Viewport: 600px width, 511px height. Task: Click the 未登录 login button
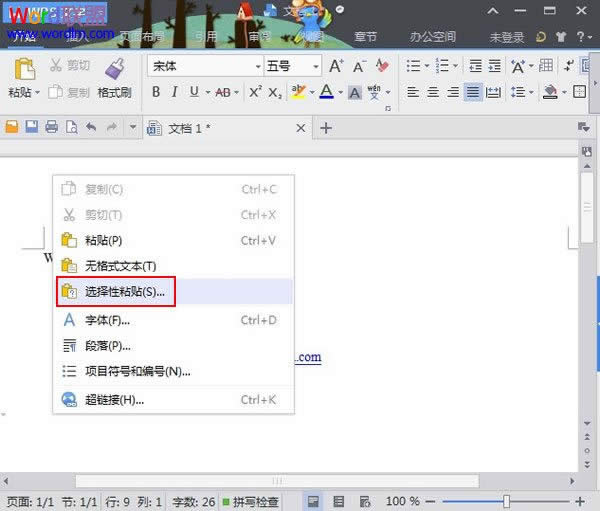pos(508,37)
